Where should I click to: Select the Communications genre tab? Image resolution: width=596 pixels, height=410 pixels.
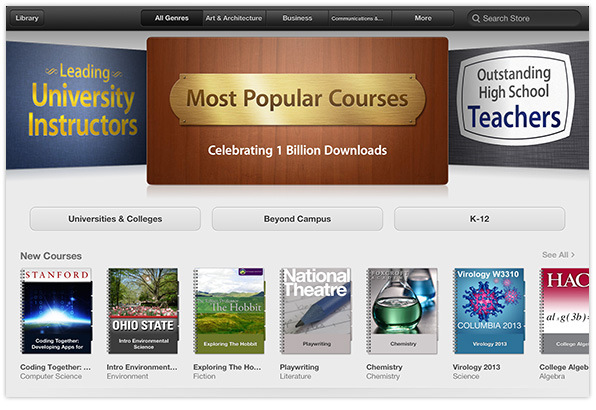pyautogui.click(x=360, y=18)
